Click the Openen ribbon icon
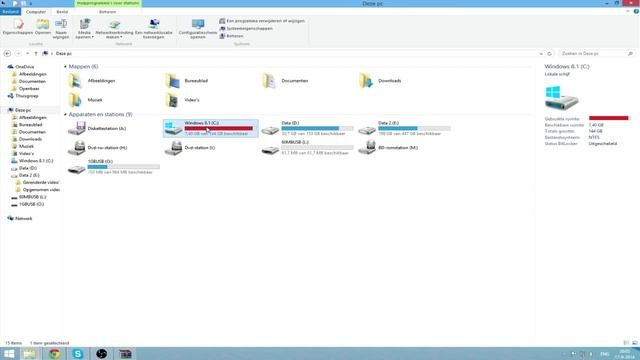Image resolution: width=640 pixels, height=360 pixels. (42, 27)
